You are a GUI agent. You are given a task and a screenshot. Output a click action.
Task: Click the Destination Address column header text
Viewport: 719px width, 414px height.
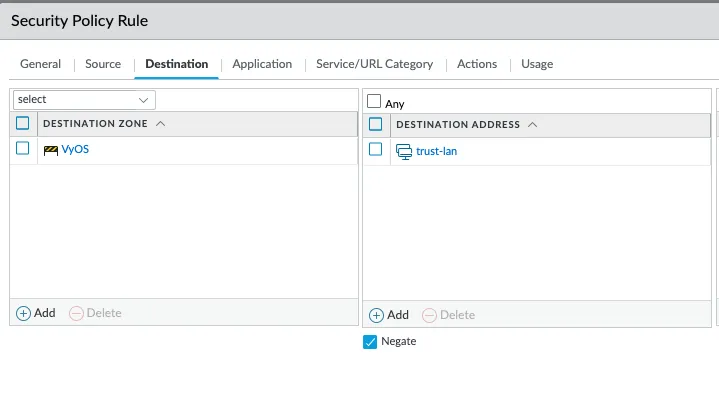(458, 124)
